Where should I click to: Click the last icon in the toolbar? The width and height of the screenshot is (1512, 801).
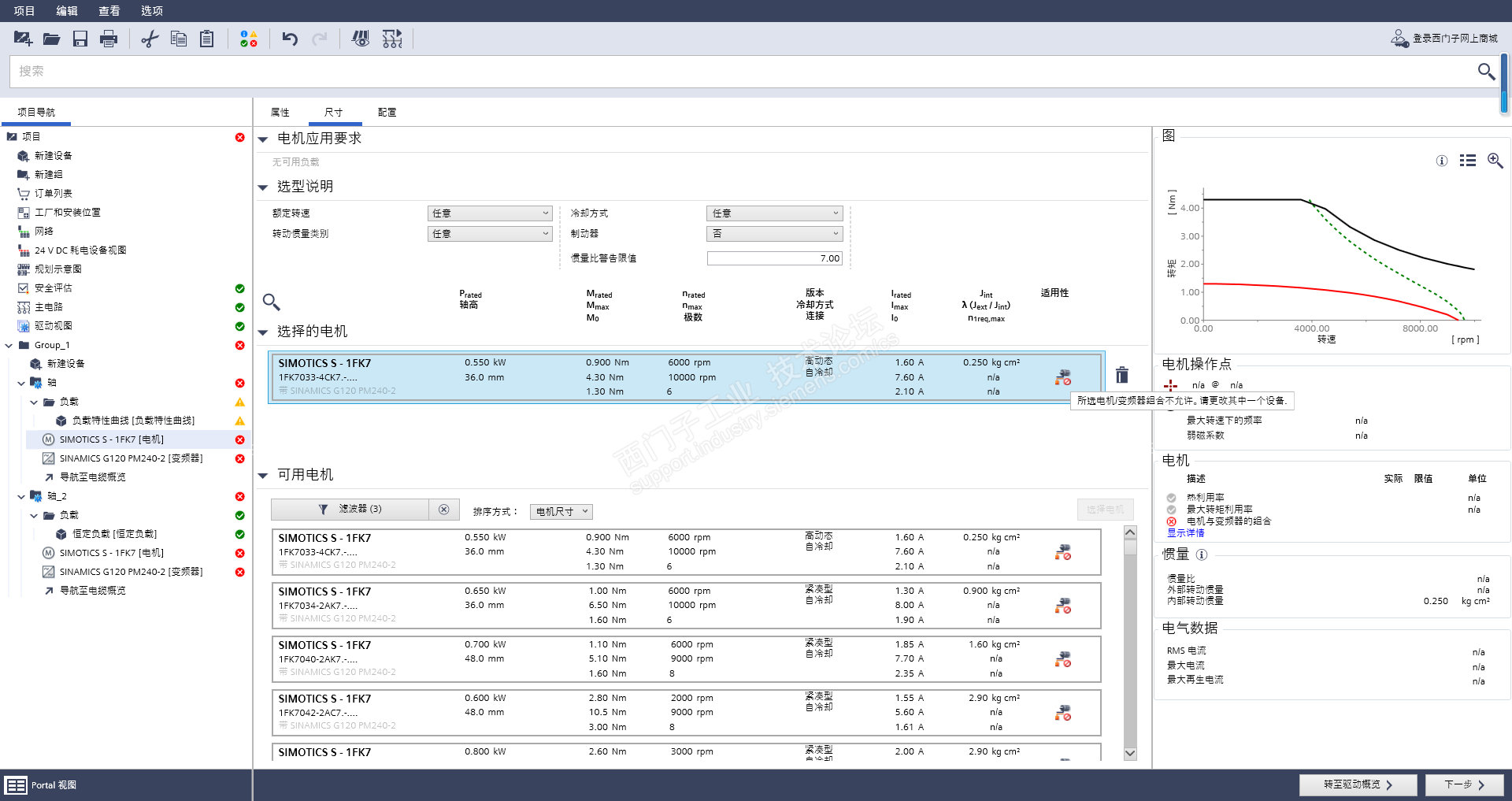(392, 39)
